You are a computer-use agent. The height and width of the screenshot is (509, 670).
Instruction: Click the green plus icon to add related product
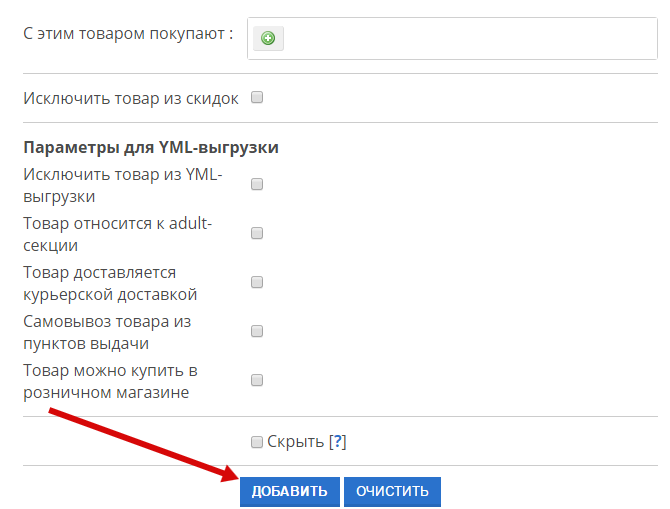click(x=268, y=38)
